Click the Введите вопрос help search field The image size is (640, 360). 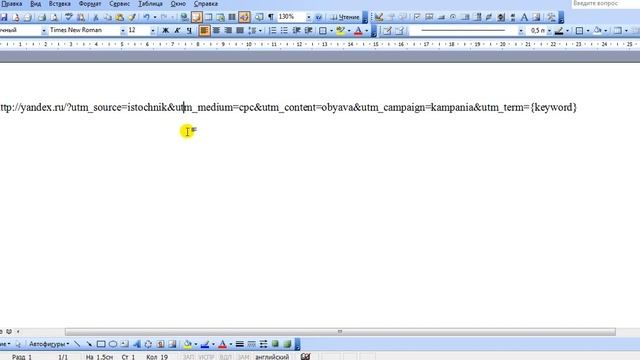point(606,4)
